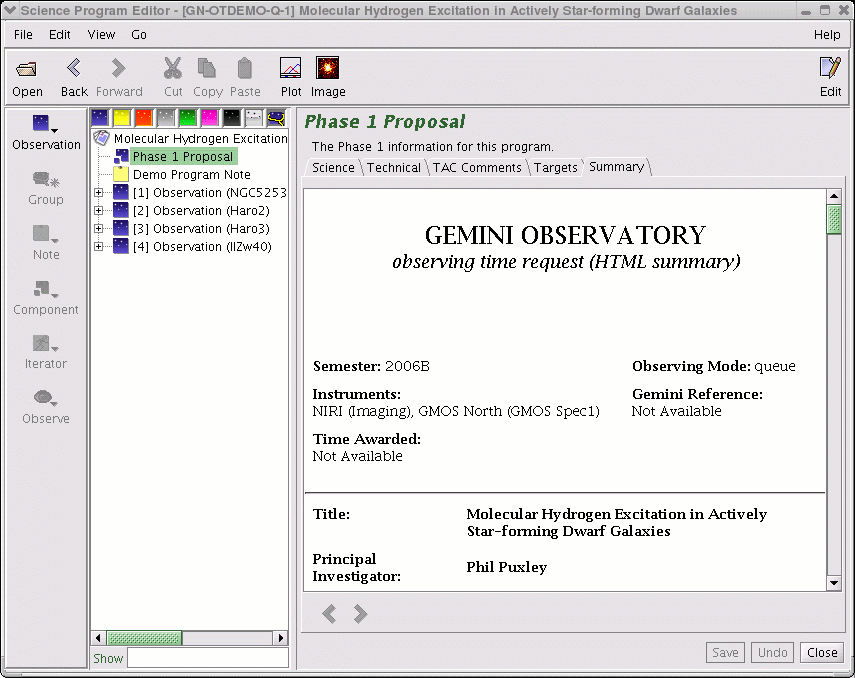Toggle the yellow observation status filter
Screen dimensions: 855x678
click(122, 117)
